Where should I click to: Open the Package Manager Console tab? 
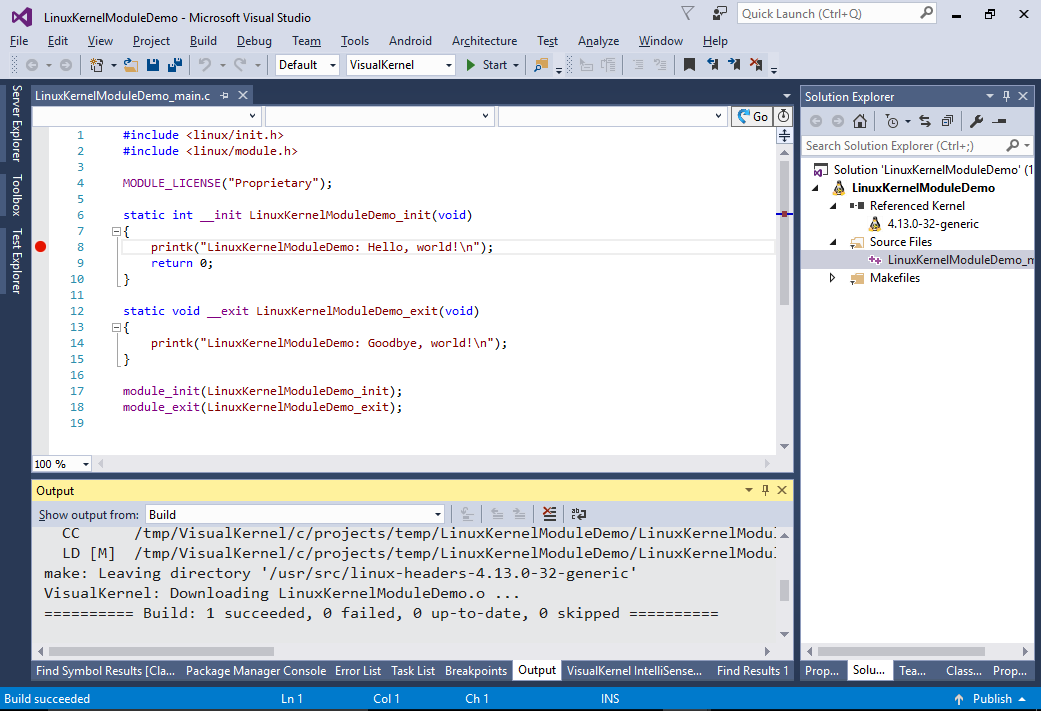tap(256, 671)
